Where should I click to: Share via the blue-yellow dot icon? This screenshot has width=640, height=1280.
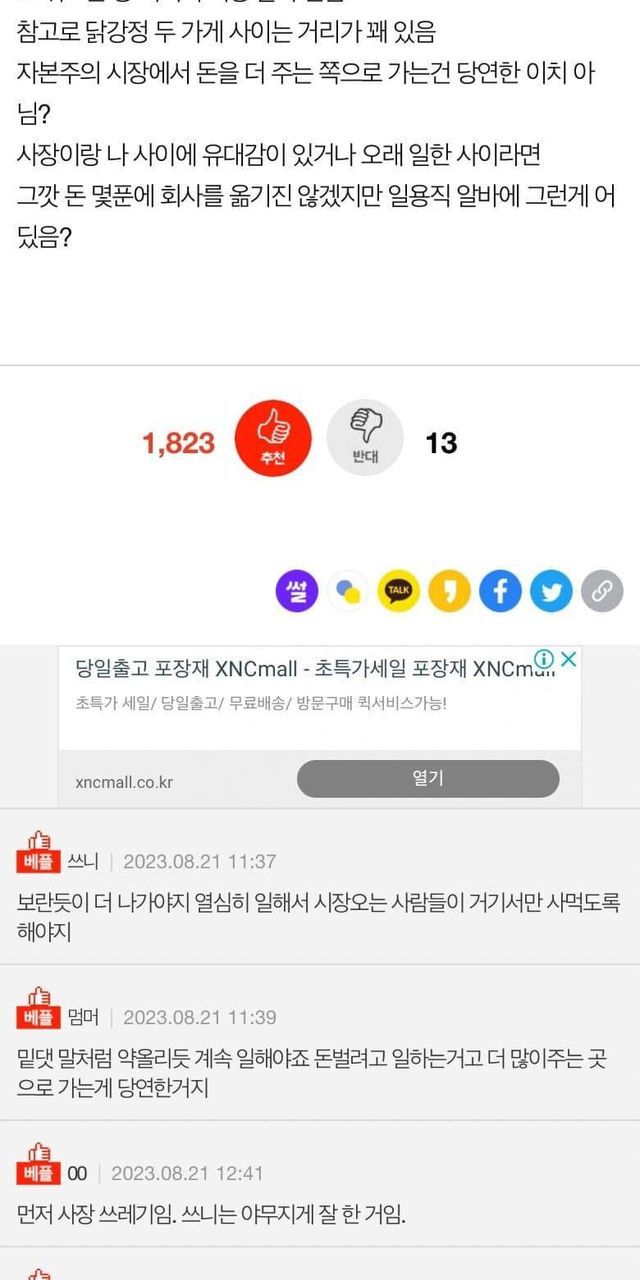point(348,592)
